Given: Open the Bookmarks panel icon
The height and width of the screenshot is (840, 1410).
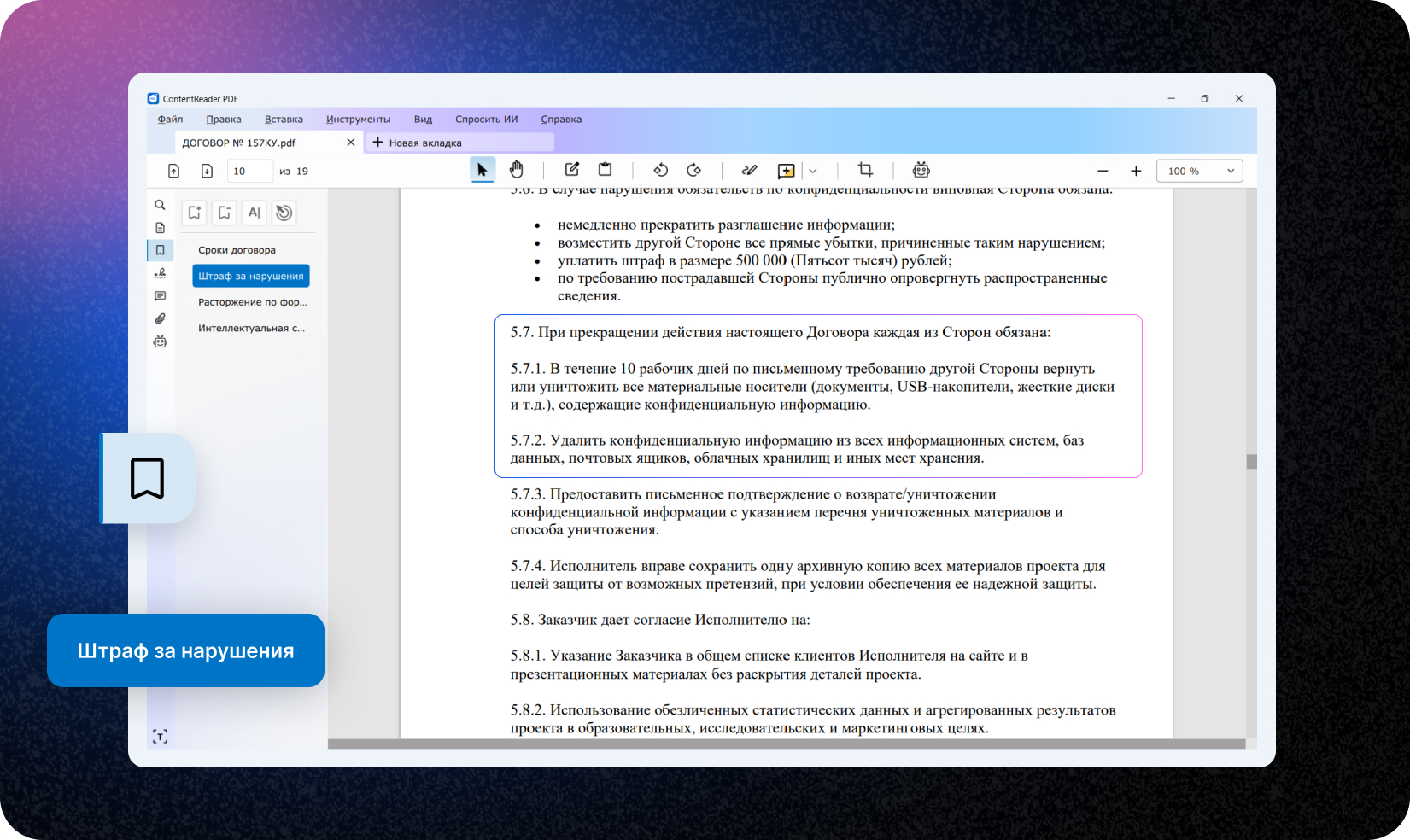Looking at the screenshot, I should point(160,250).
